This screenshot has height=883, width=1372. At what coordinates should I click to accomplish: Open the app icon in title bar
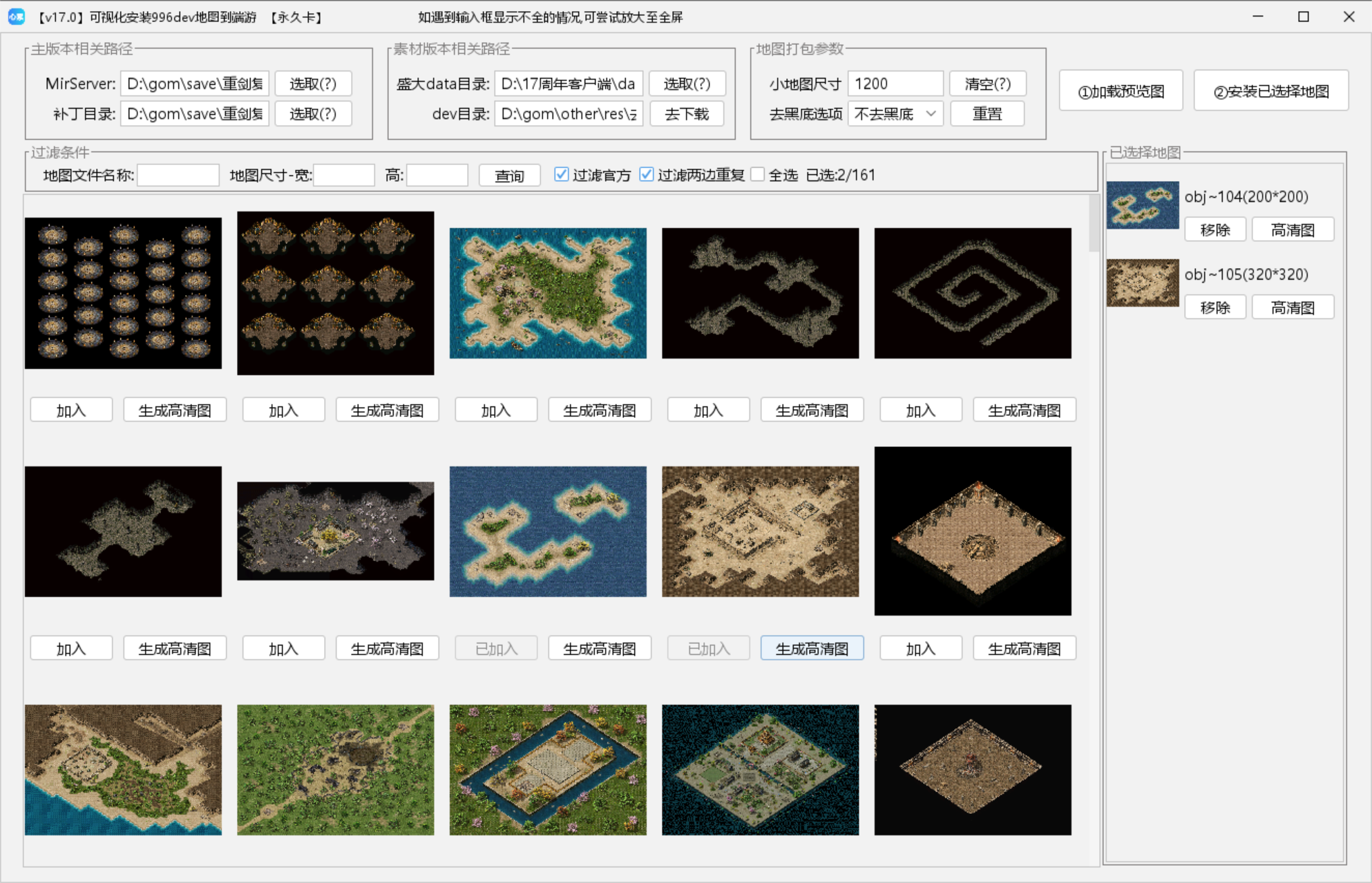(x=16, y=17)
